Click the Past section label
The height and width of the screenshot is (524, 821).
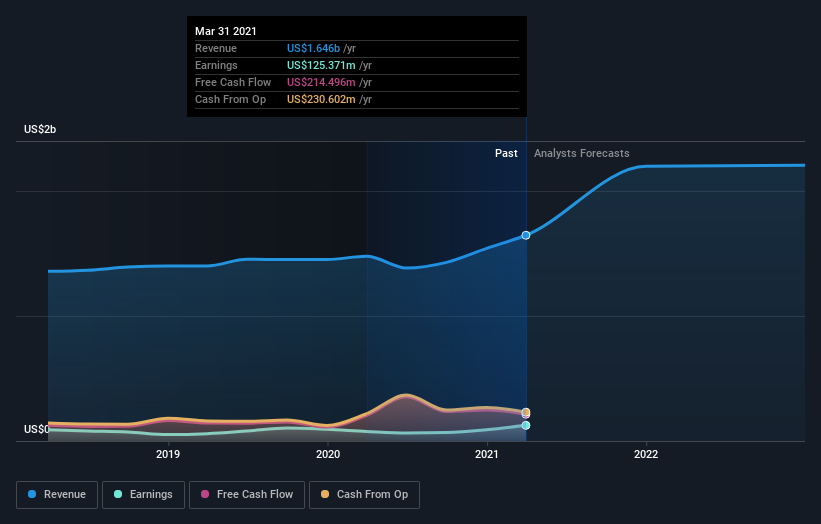pyautogui.click(x=506, y=153)
